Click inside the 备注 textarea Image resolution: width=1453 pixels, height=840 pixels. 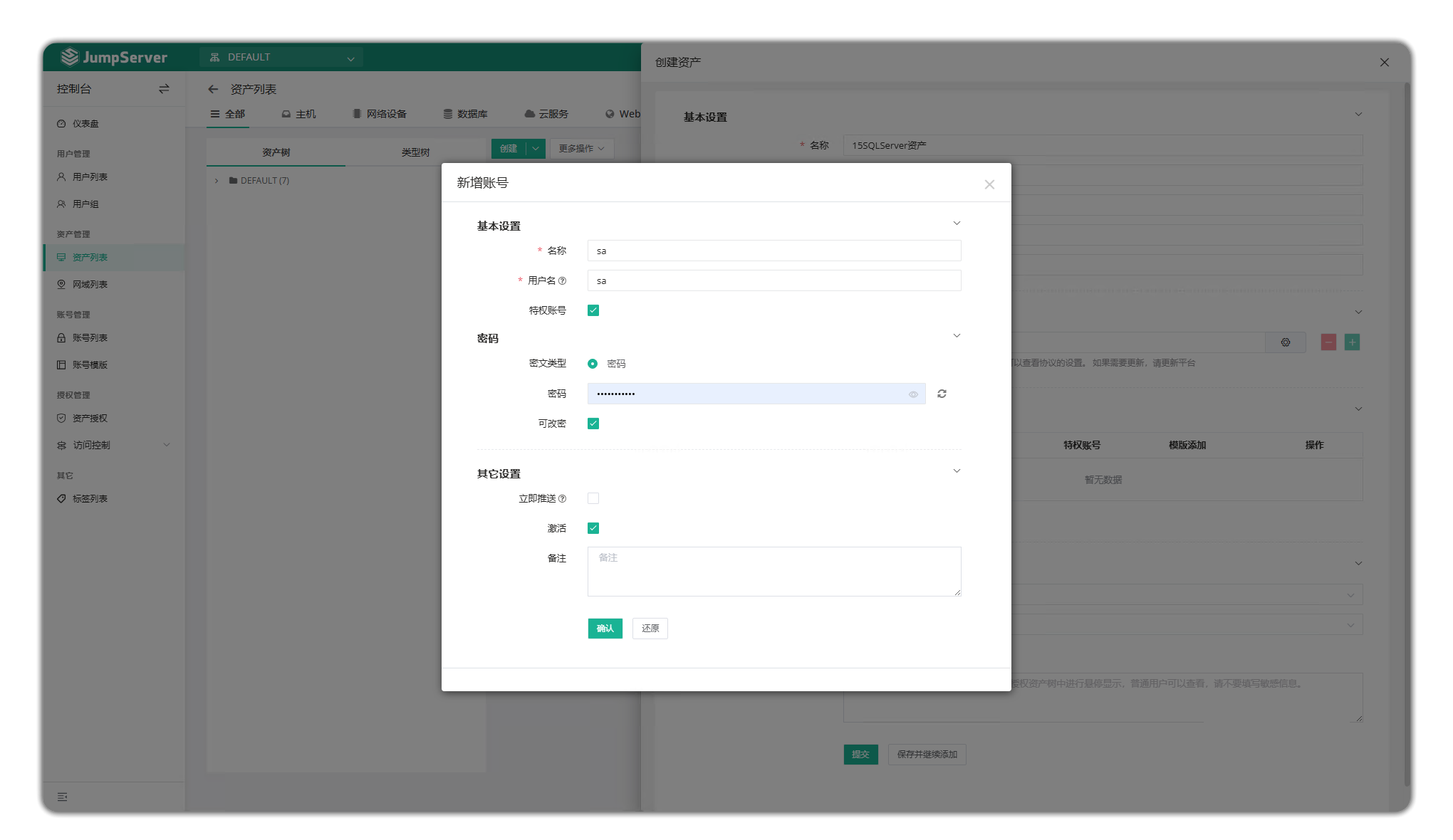[x=774, y=572]
